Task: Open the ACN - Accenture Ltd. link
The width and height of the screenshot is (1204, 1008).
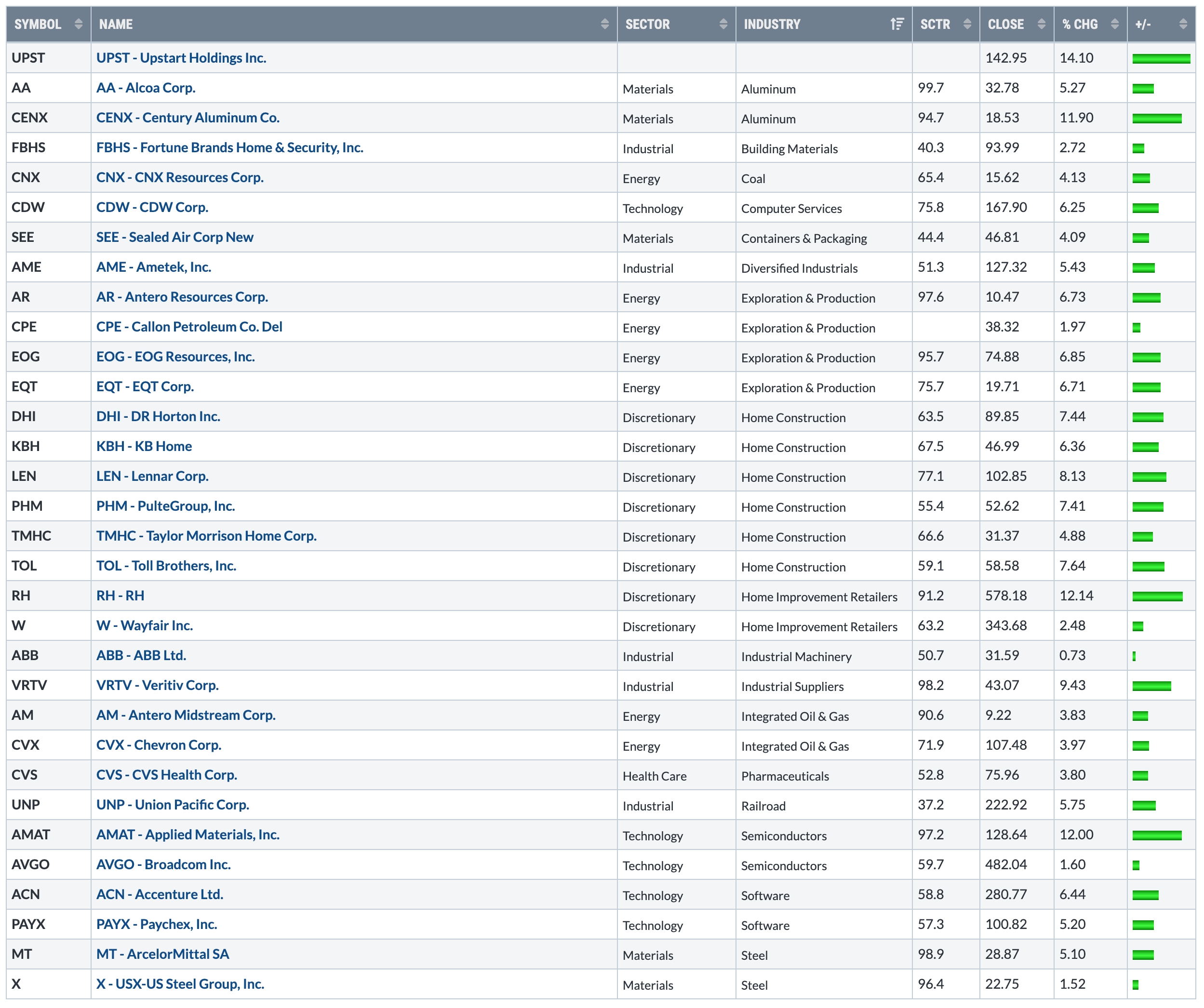Action: tap(160, 894)
